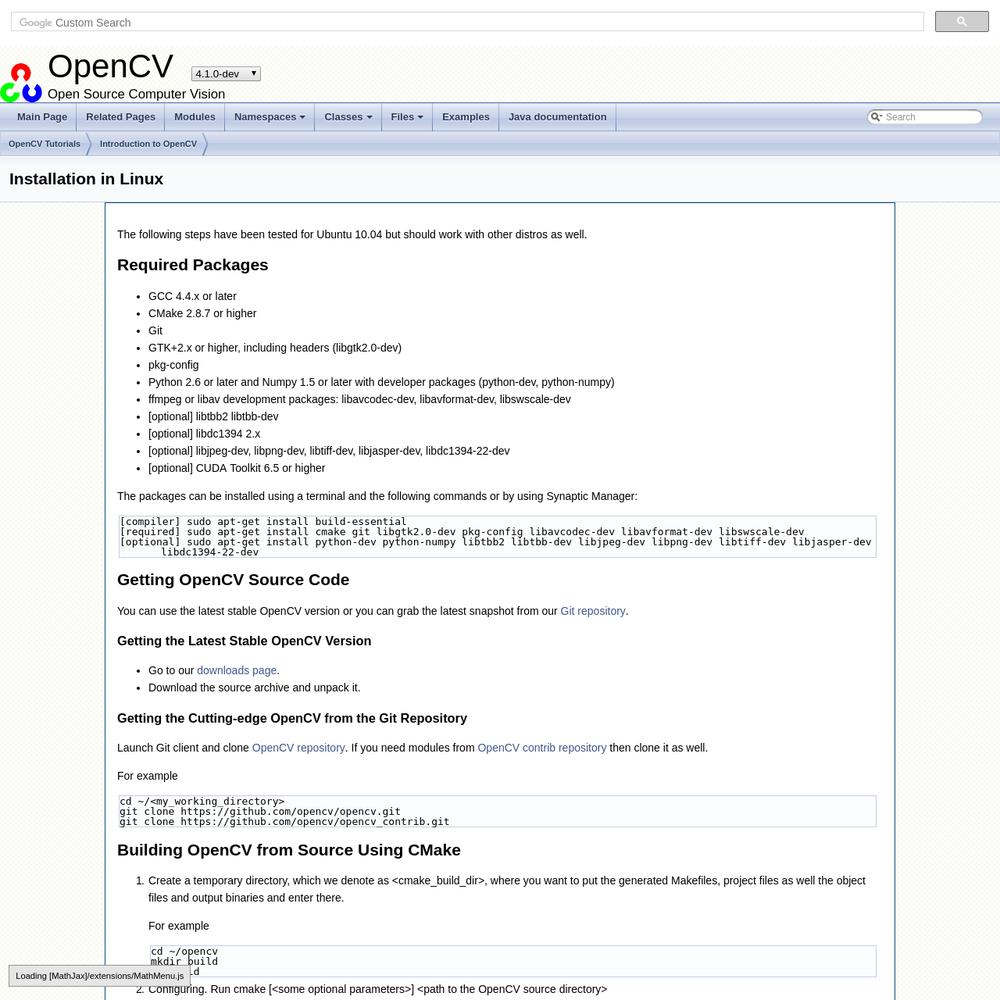Expand the Namespaces menu
Screen dimensions: 1000x1000
click(269, 117)
